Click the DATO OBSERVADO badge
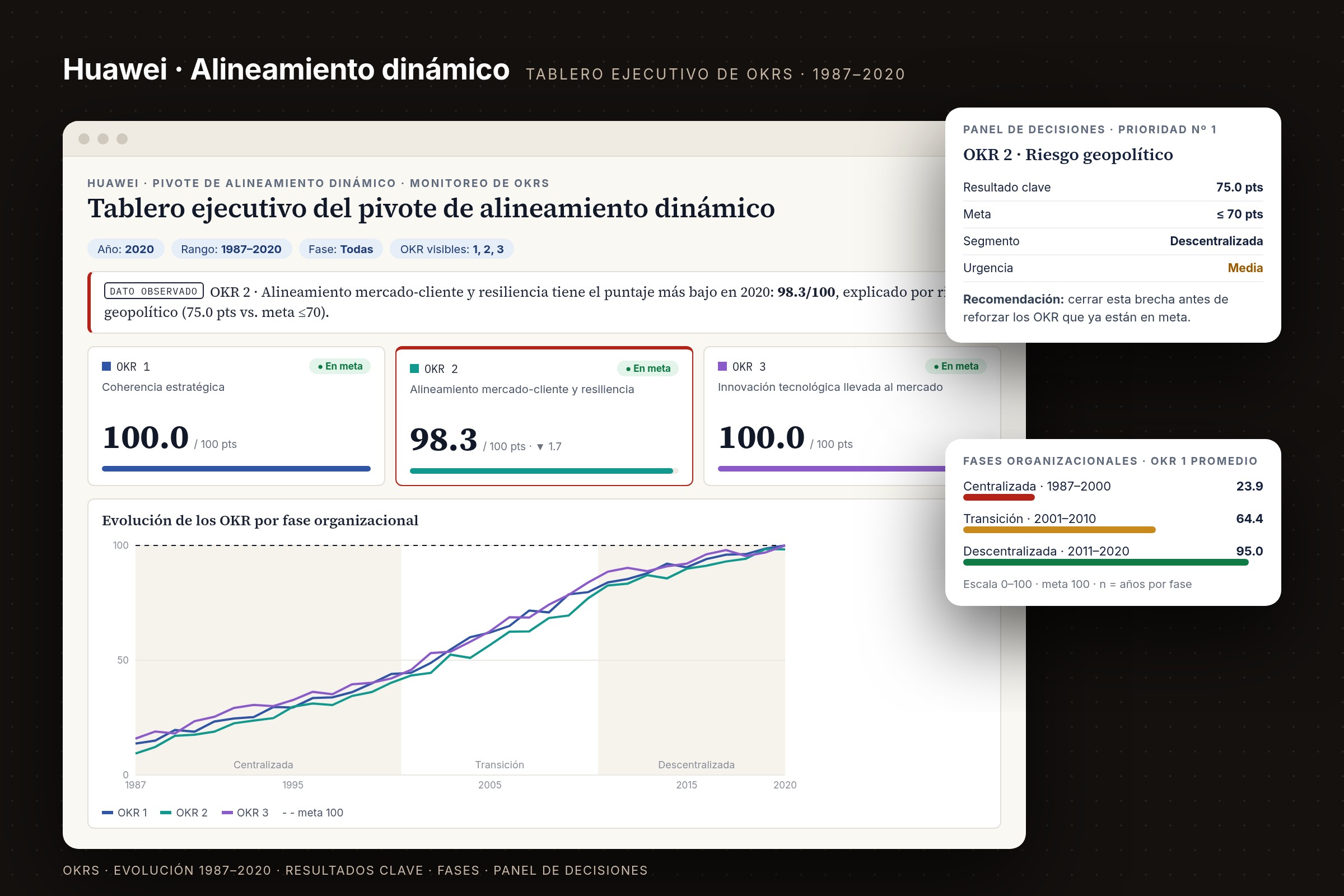 (x=153, y=291)
